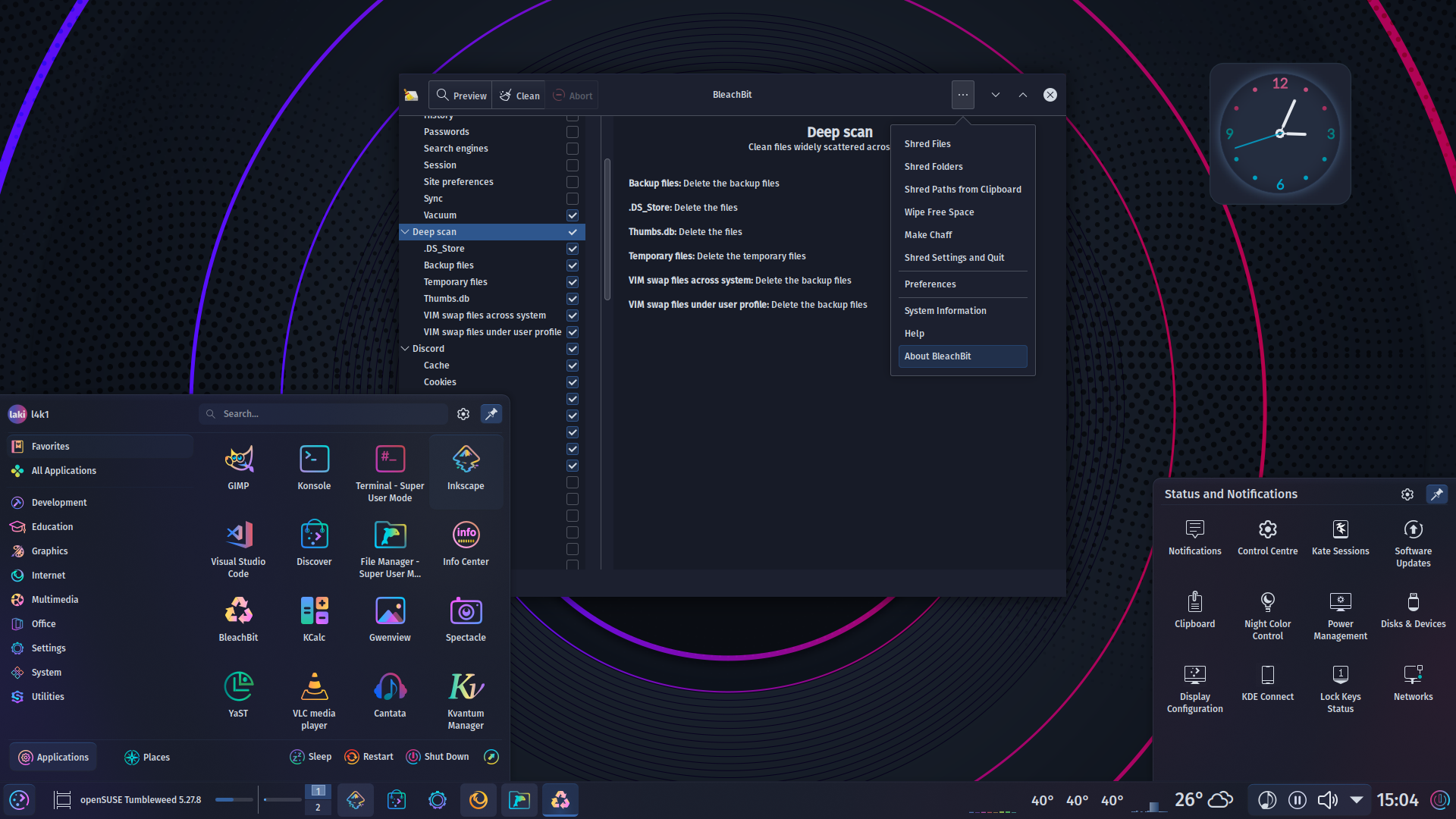Screen dimensions: 1456x819
Task: Toggle the Session checkbox
Action: tap(573, 165)
